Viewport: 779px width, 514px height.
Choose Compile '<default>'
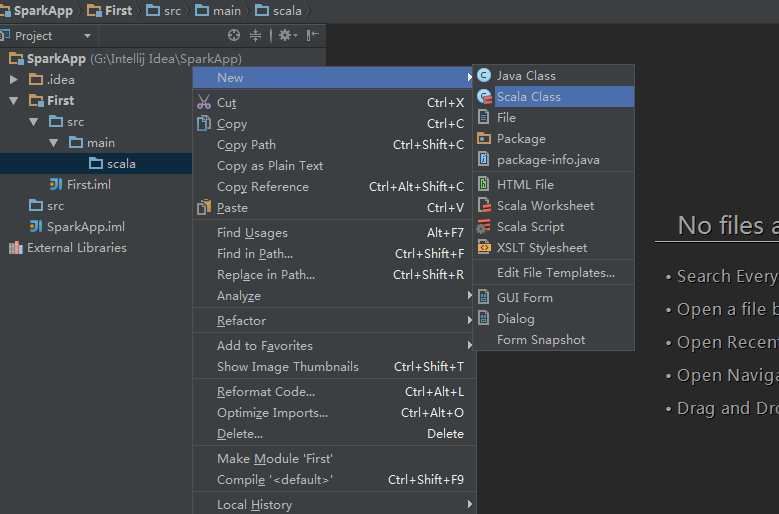point(334,480)
